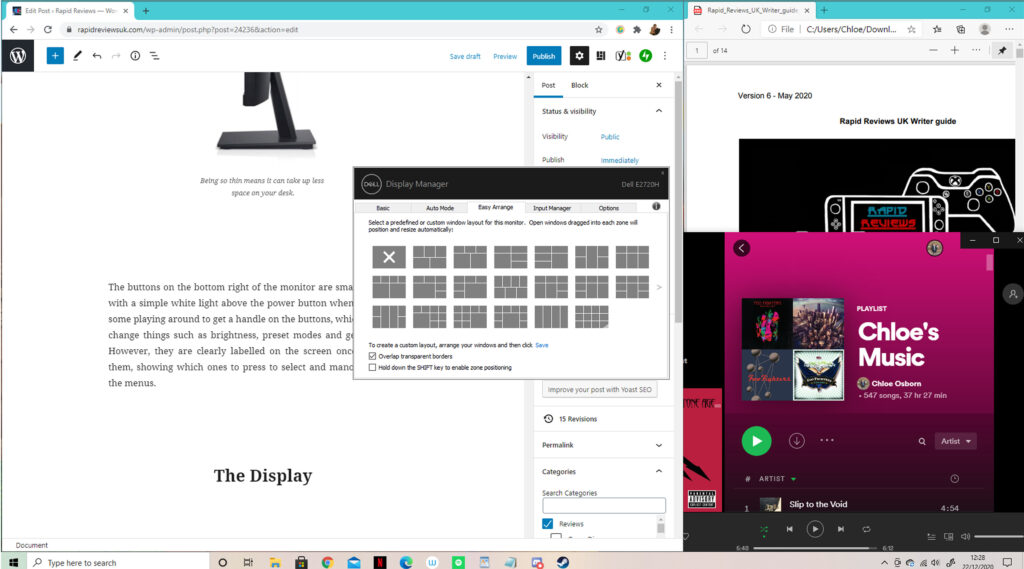Viewport: 1024px width, 569px height.
Task: Go back in Spotify window
Action: (x=741, y=248)
